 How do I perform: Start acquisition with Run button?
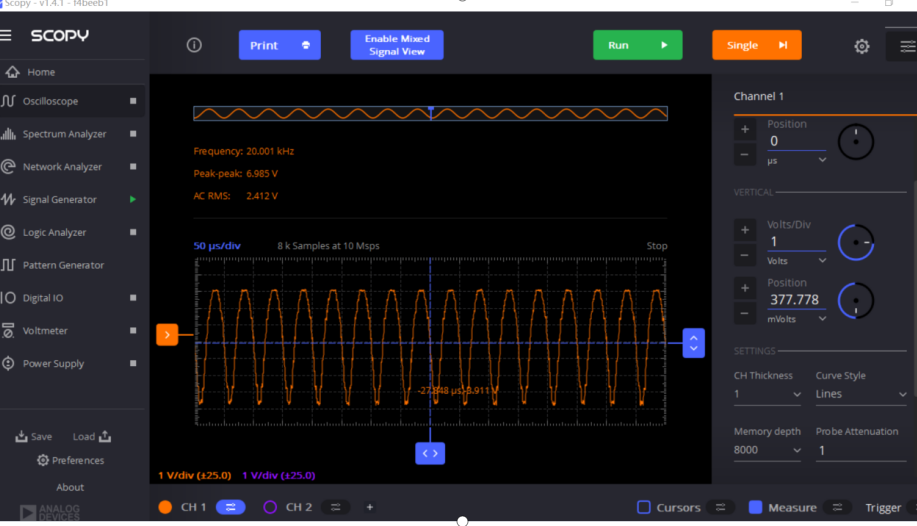click(x=637, y=45)
